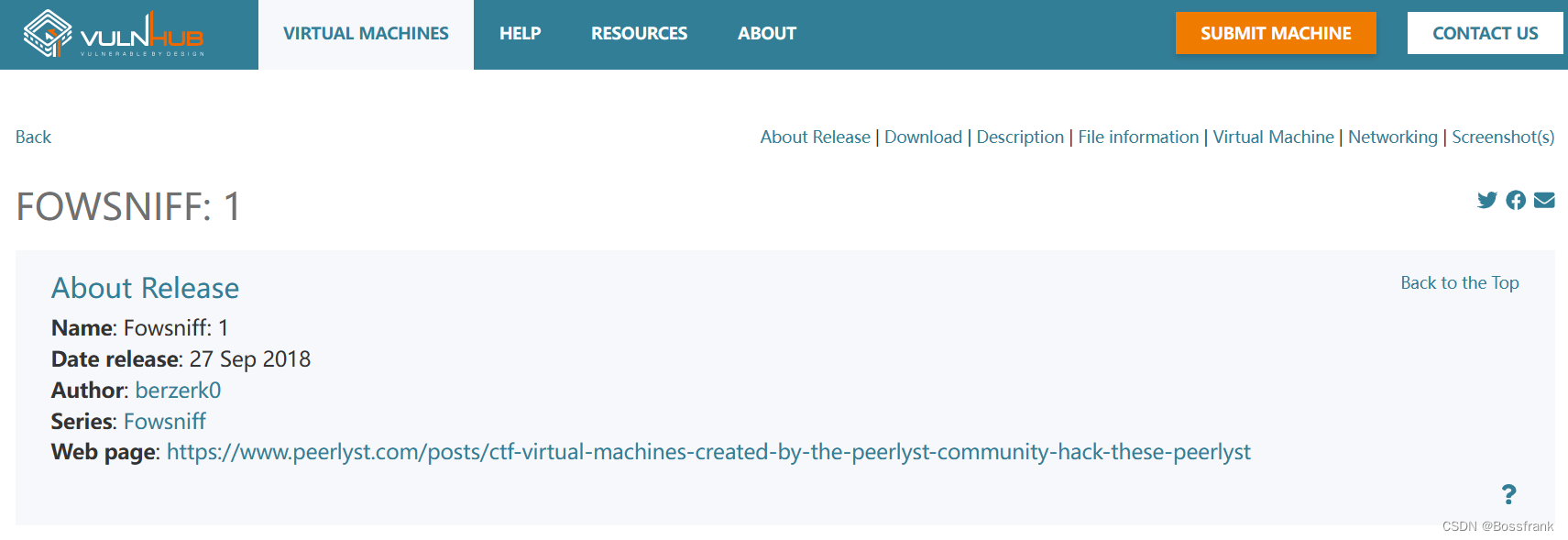Click the About Release heading

(x=145, y=288)
